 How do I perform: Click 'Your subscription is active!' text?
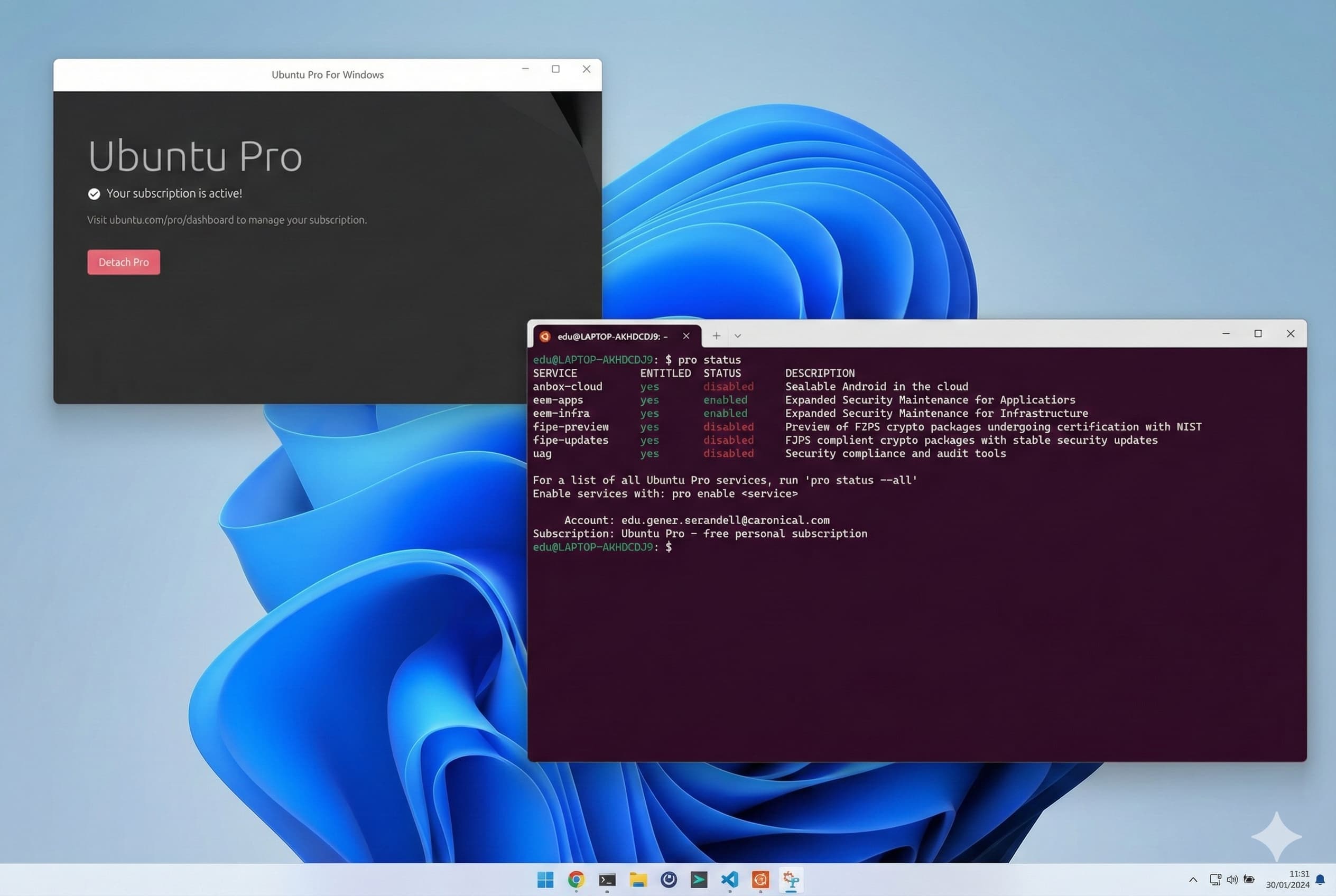point(174,194)
